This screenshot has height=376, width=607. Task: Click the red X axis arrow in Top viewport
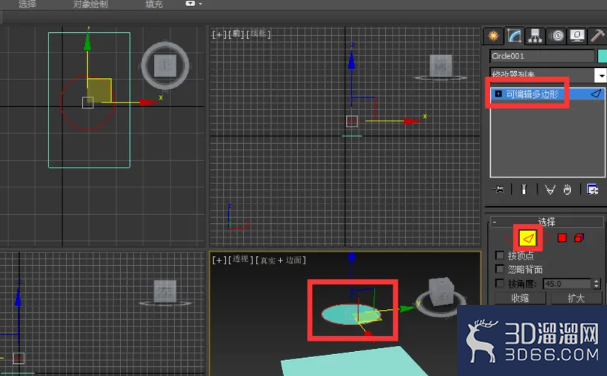click(149, 102)
